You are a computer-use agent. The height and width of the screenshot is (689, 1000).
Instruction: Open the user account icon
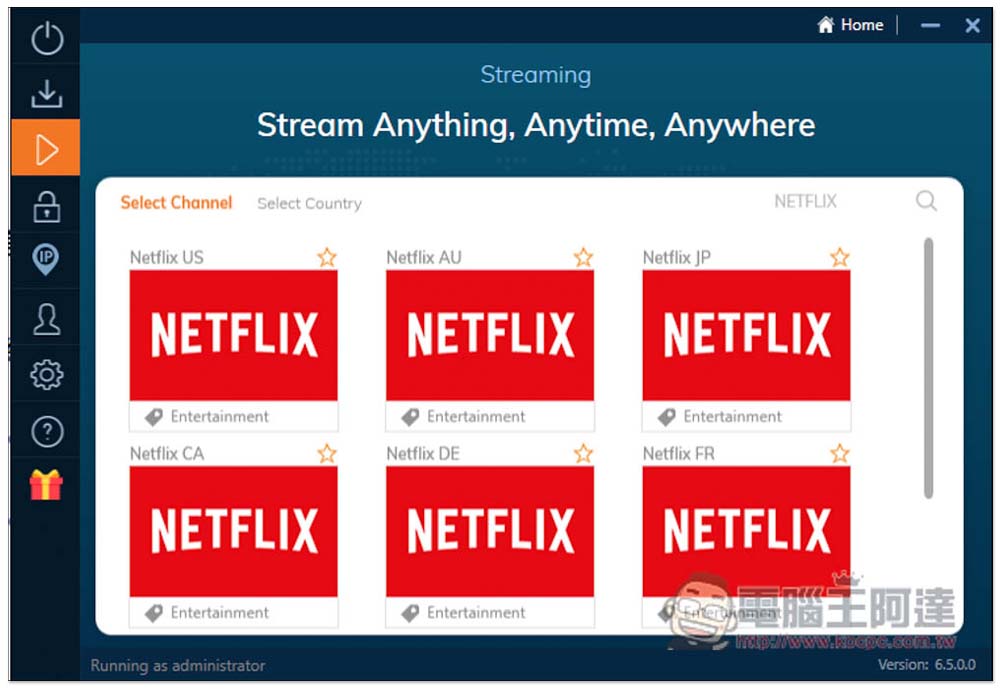coord(47,319)
